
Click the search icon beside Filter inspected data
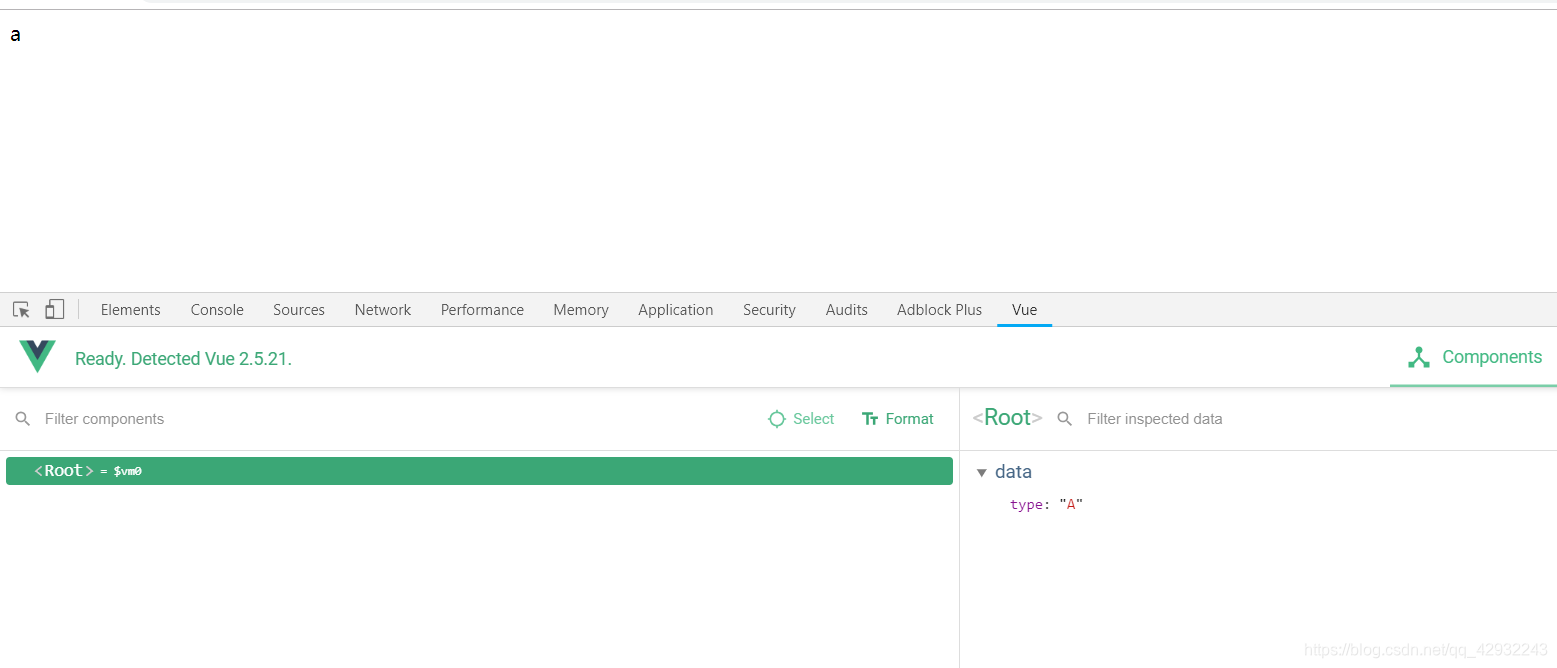pyautogui.click(x=1065, y=419)
